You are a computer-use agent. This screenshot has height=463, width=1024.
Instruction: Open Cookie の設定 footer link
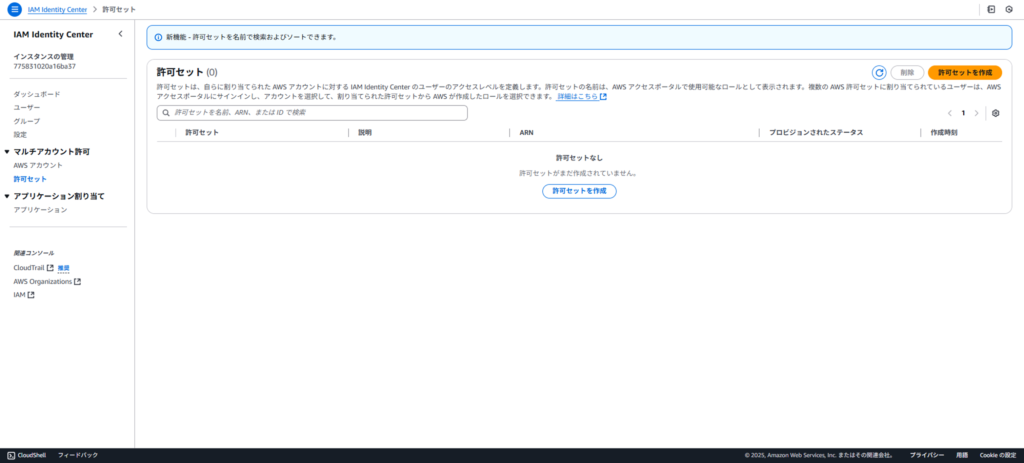click(x=998, y=455)
